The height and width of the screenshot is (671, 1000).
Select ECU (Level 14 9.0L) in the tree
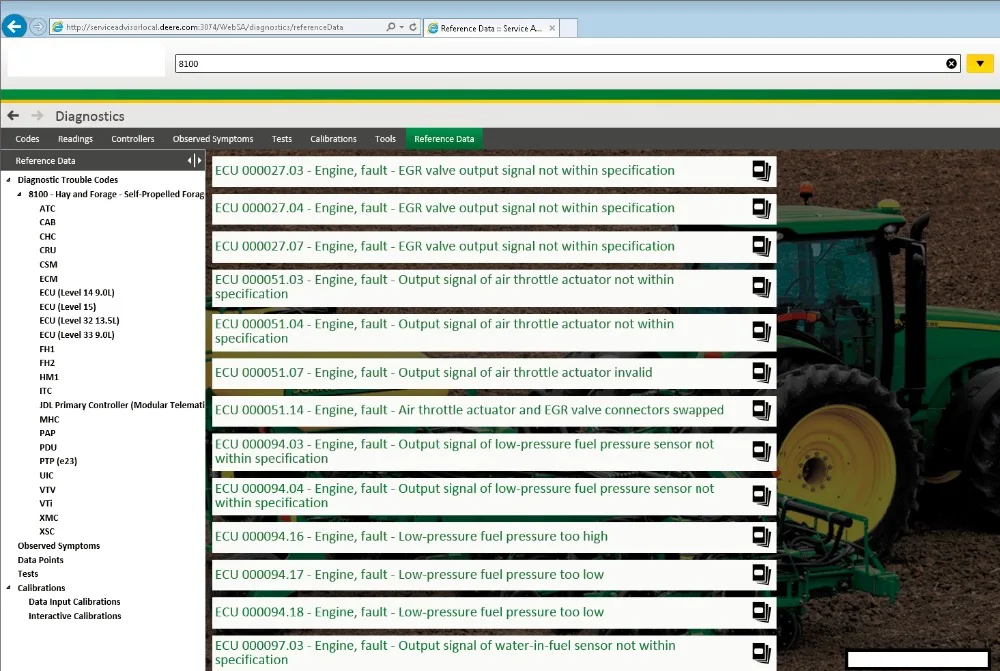pyautogui.click(x=78, y=292)
